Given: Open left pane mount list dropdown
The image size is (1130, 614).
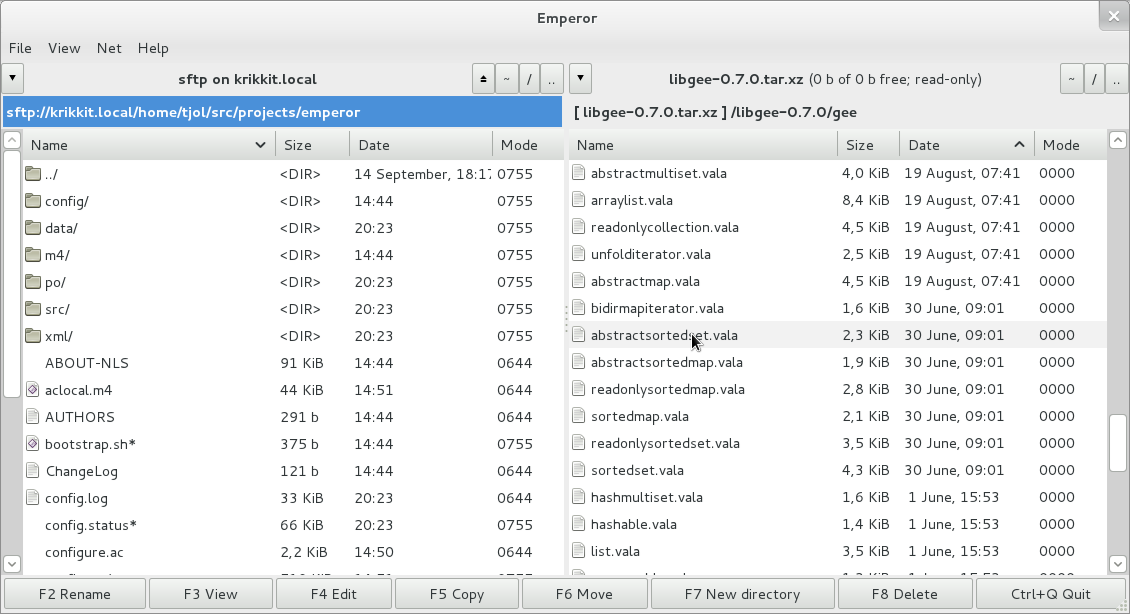Looking at the screenshot, I should (x=13, y=79).
